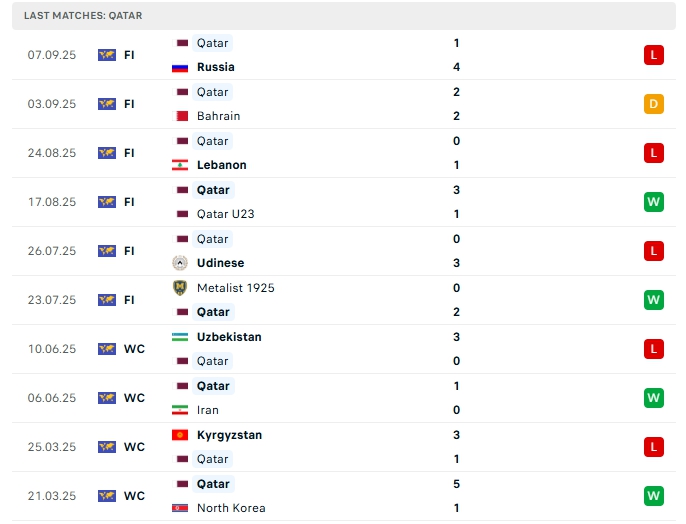
Task: Click the Uzbekistan flag icon
Action: (x=181, y=337)
